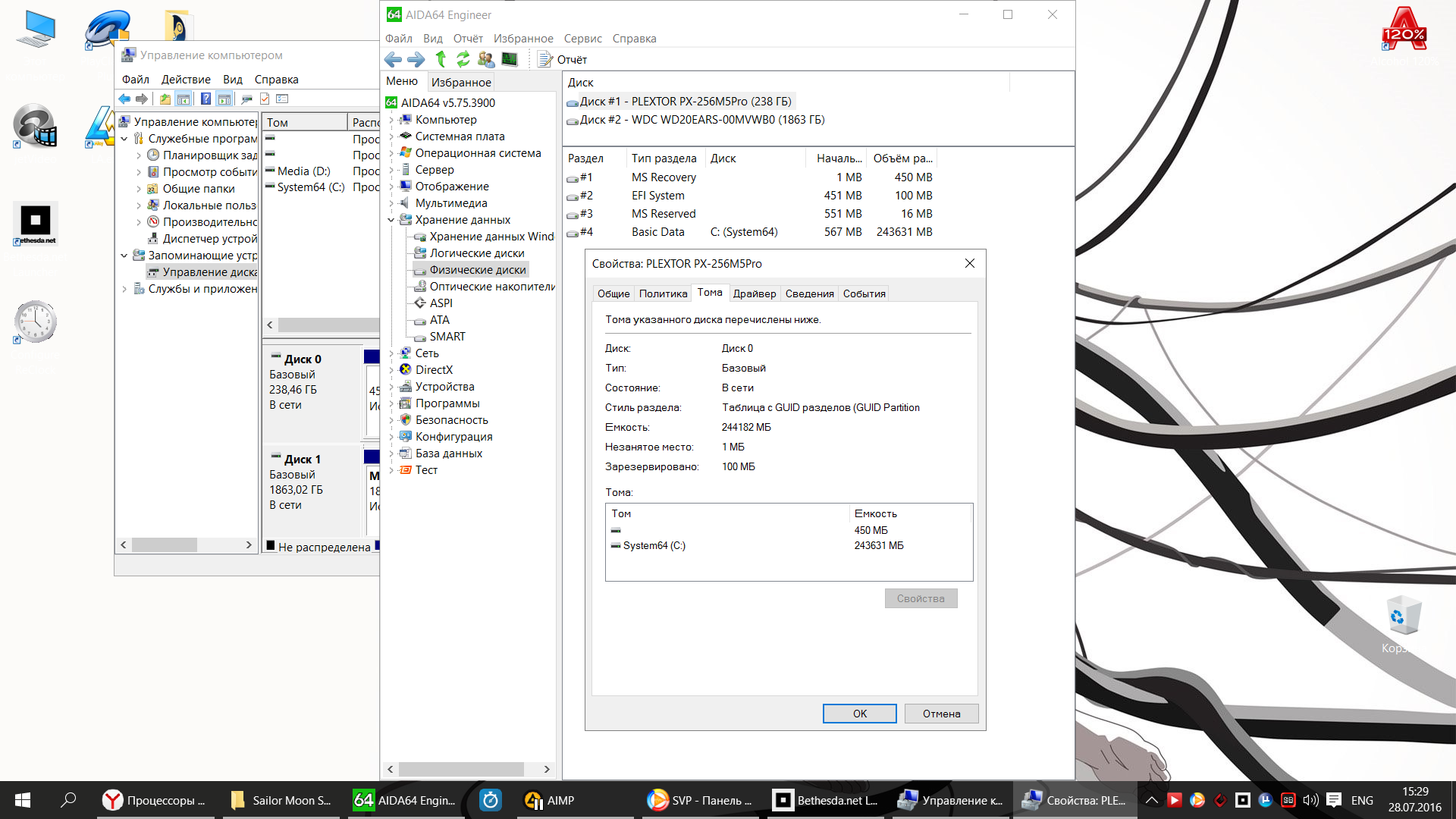Open the users Manage icon in AIDA64 toolbar

[x=486, y=59]
